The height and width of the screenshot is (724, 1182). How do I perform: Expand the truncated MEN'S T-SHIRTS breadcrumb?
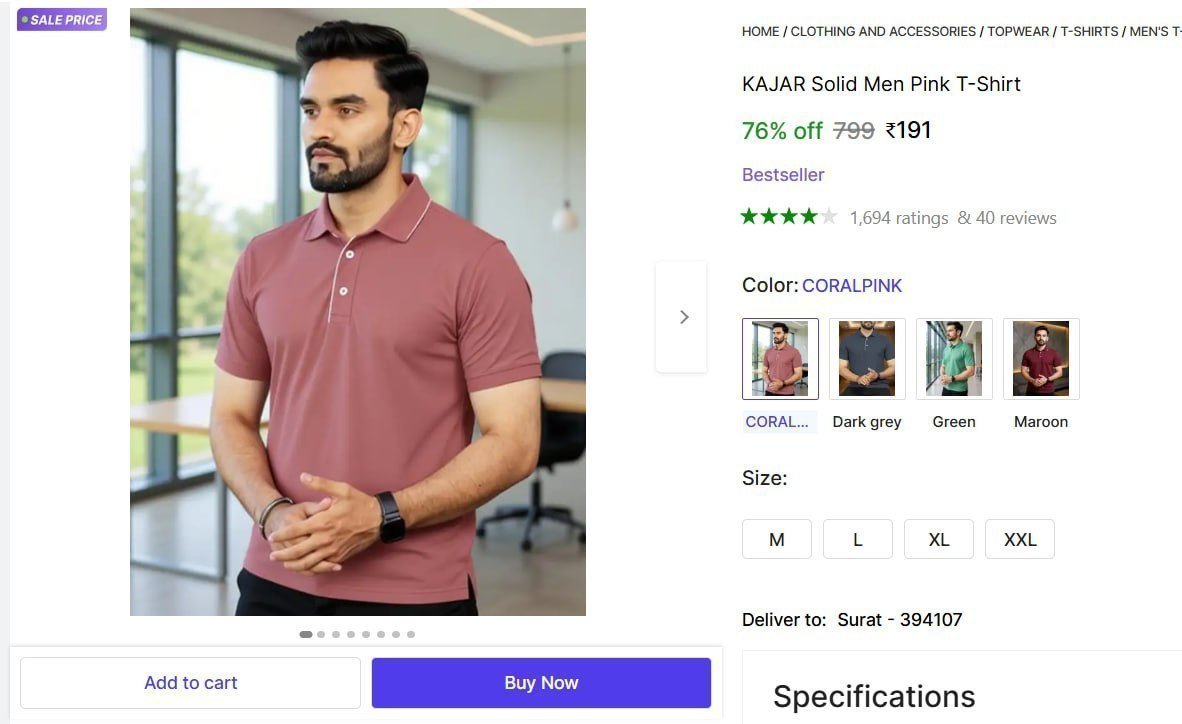1155,31
